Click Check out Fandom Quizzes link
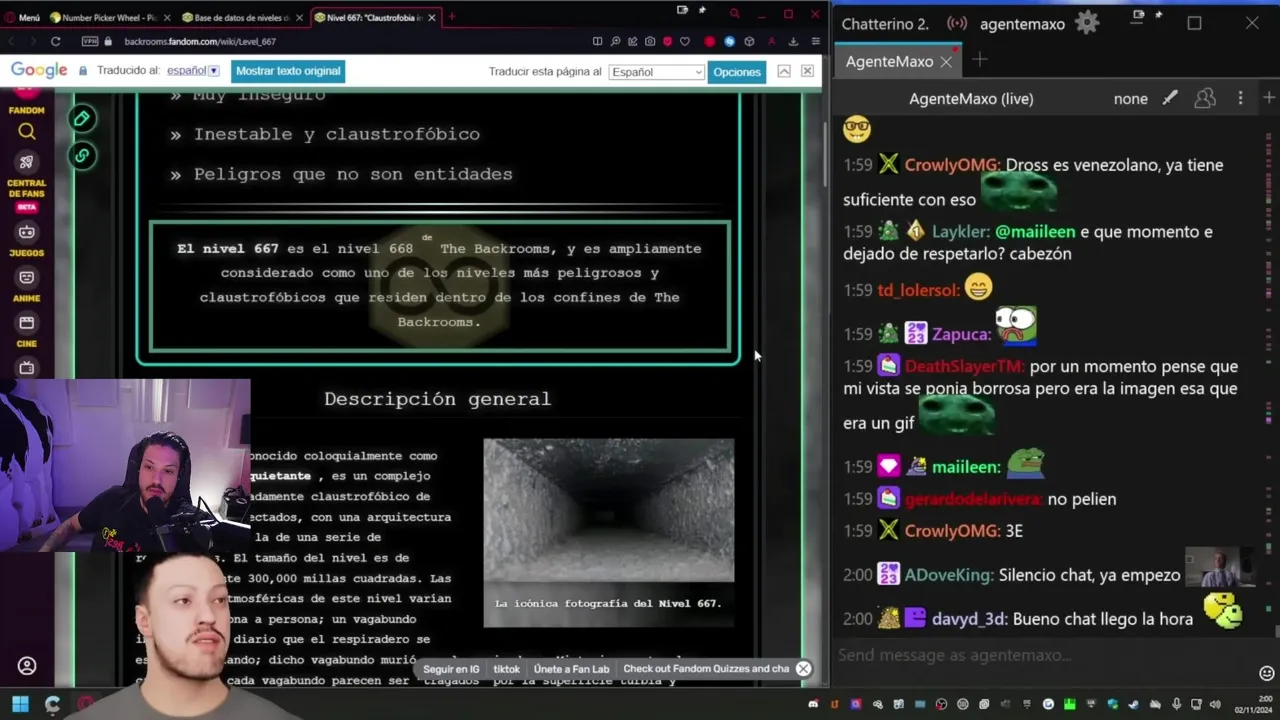Viewport: 1280px width, 720px height. pyautogui.click(x=706, y=669)
